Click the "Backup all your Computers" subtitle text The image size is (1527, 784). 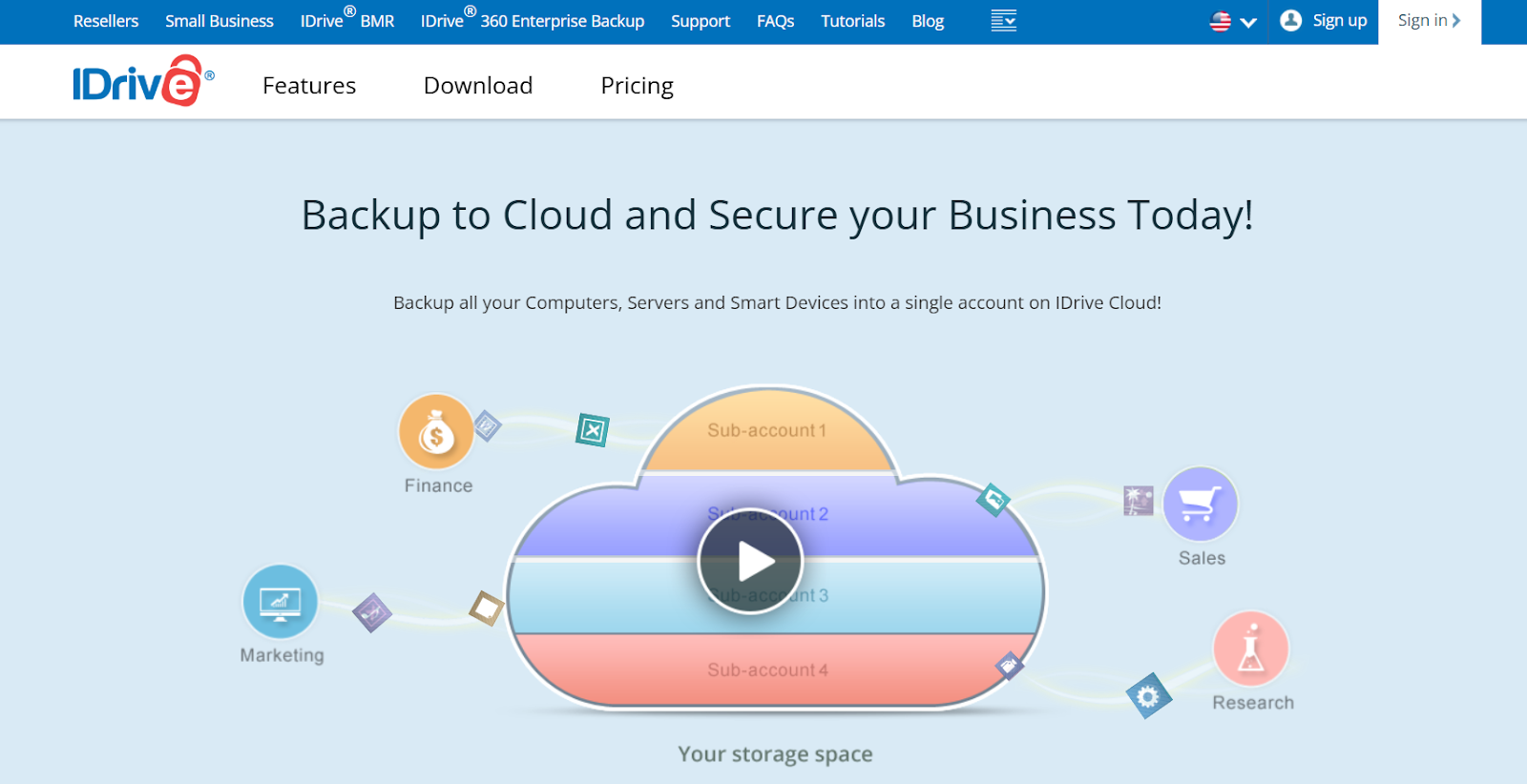coord(777,303)
